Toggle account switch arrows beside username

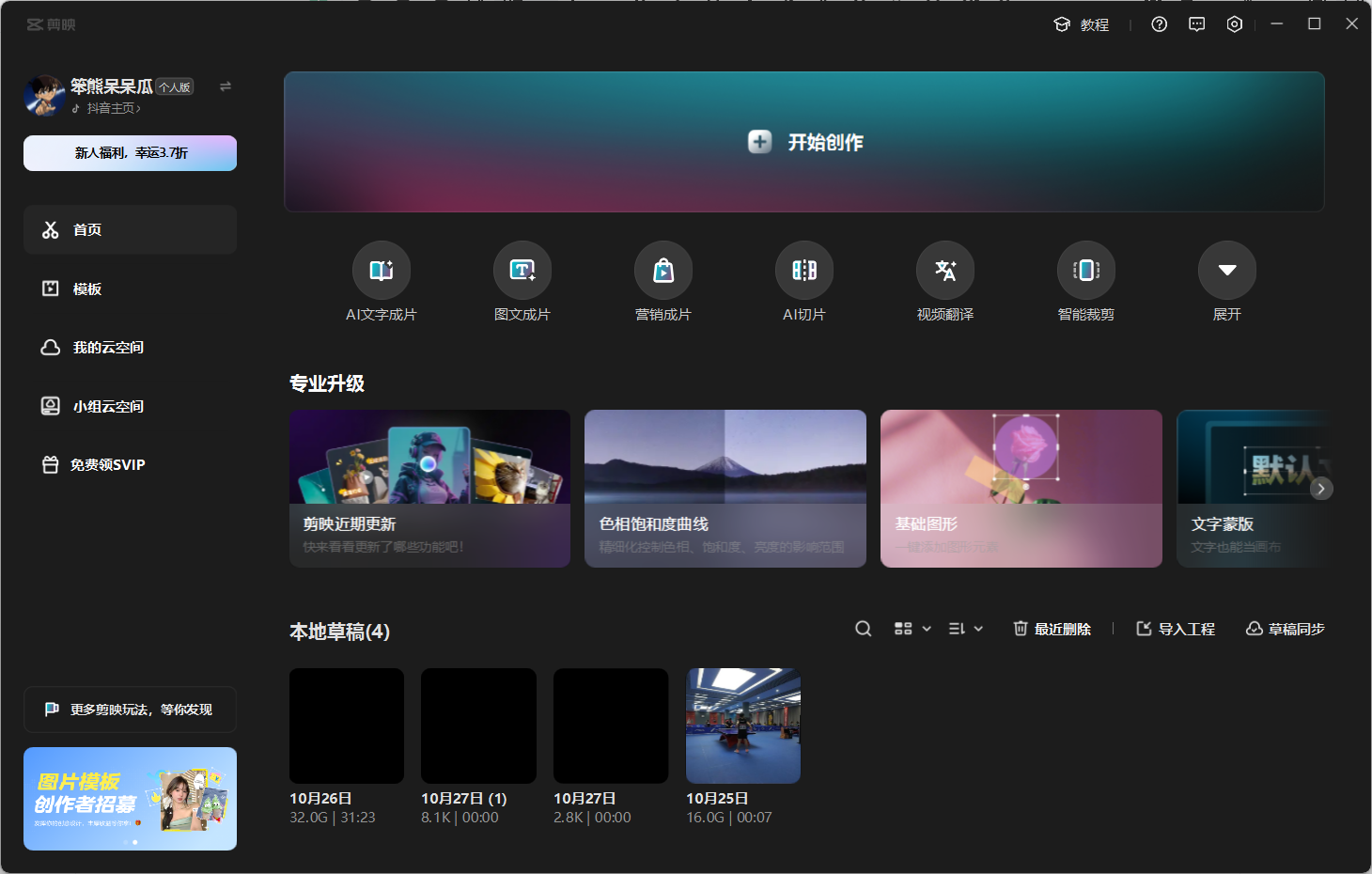(226, 86)
